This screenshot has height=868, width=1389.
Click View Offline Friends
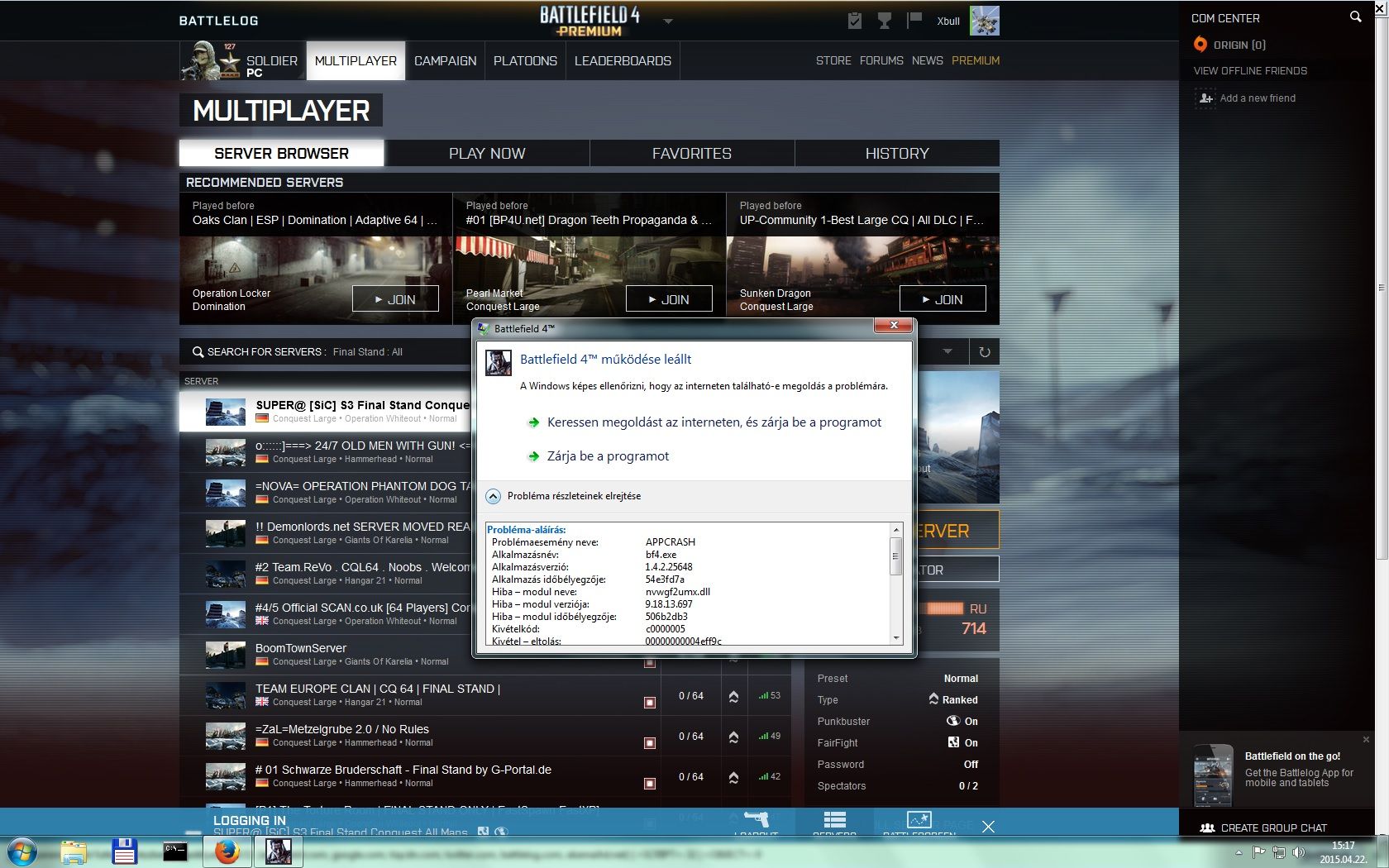[1250, 71]
